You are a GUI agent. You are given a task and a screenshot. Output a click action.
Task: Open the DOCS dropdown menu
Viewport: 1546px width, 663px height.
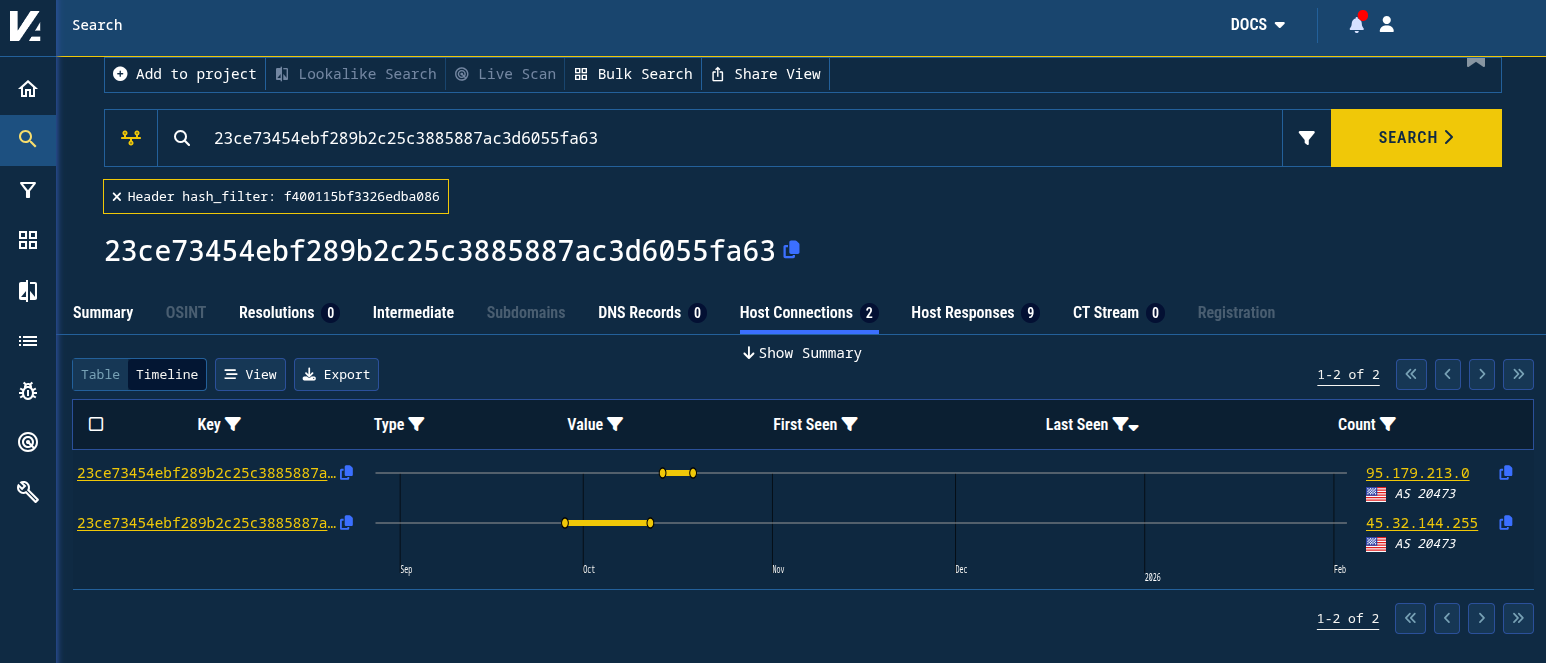(x=1257, y=24)
